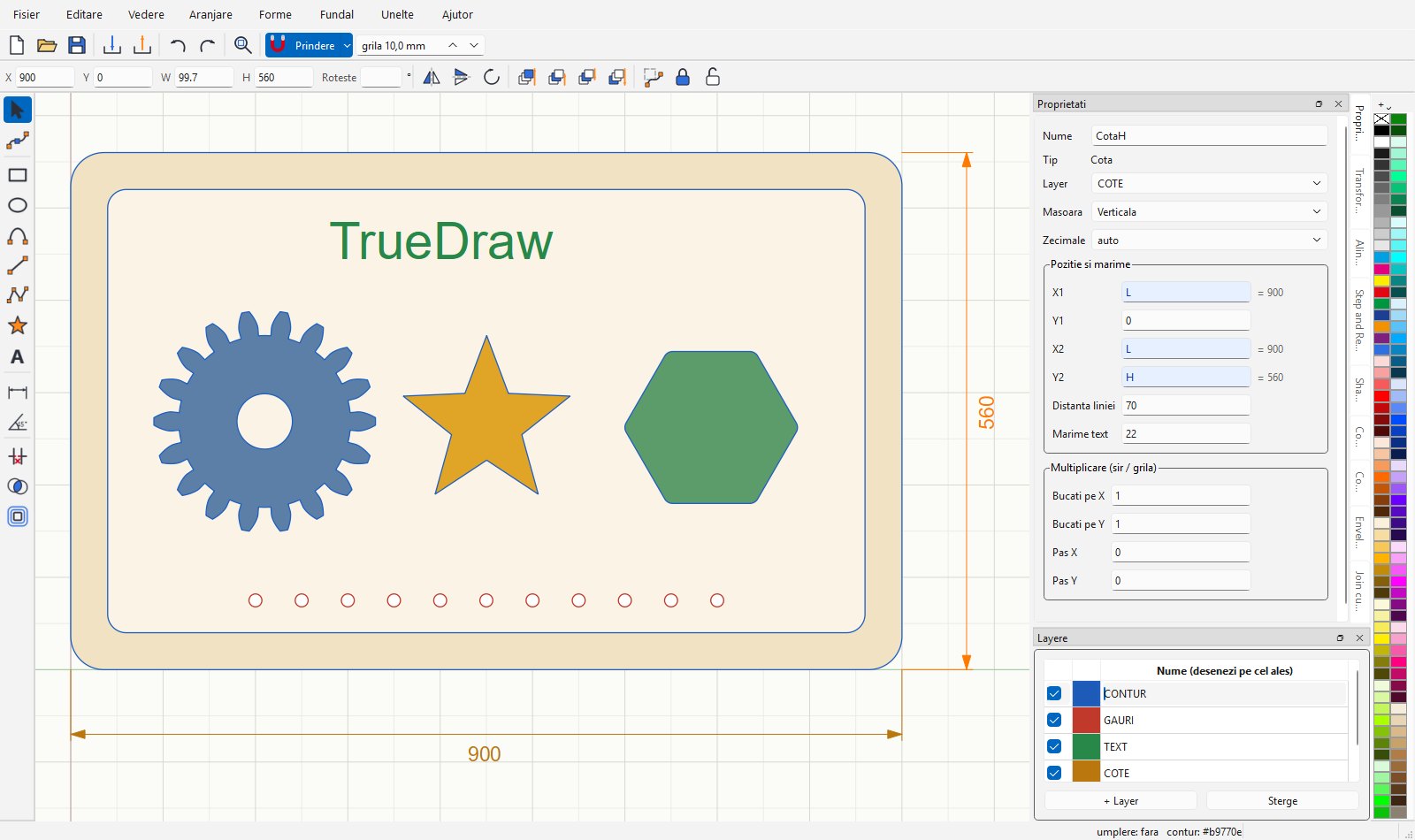Click the blue CONTUR layer color swatch

[1086, 693]
